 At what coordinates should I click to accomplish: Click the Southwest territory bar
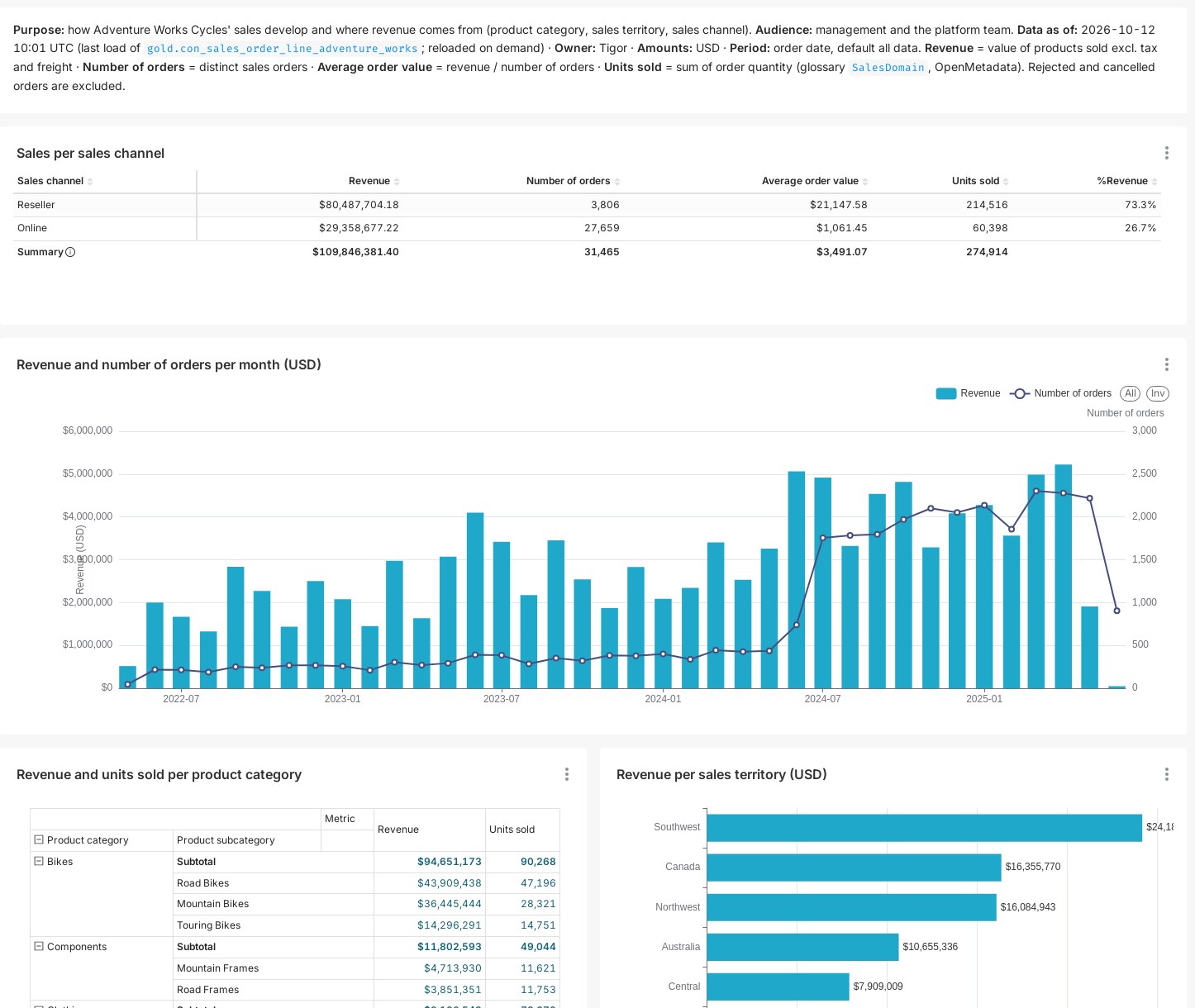click(924, 827)
